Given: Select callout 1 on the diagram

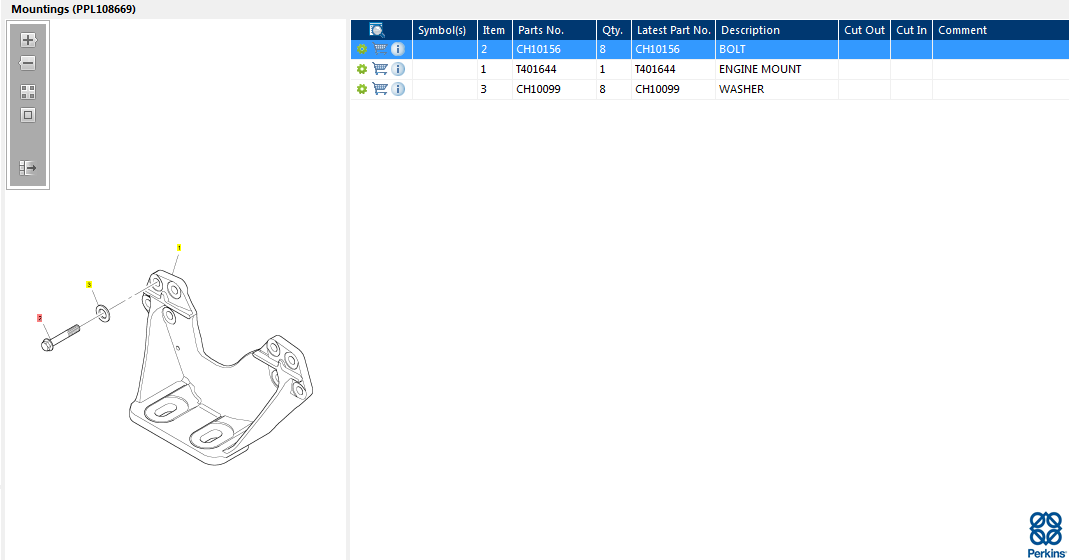Looking at the screenshot, I should 179,248.
